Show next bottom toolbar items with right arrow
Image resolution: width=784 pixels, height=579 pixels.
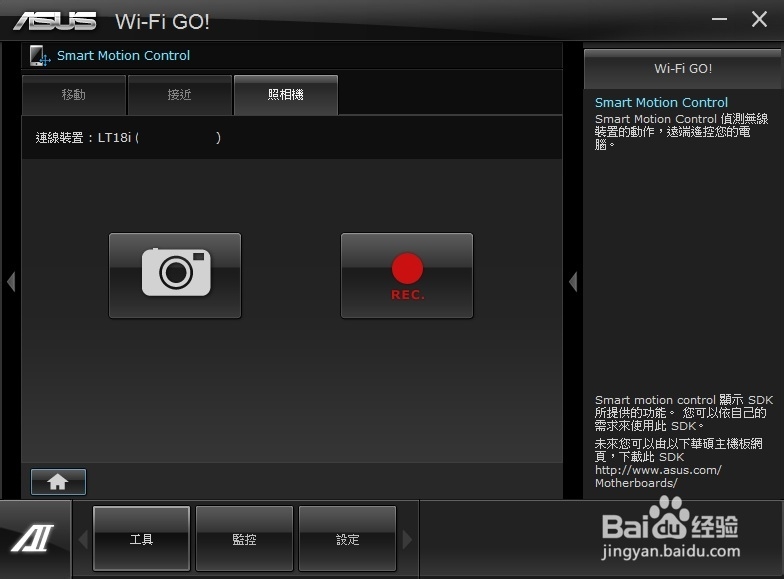click(407, 539)
